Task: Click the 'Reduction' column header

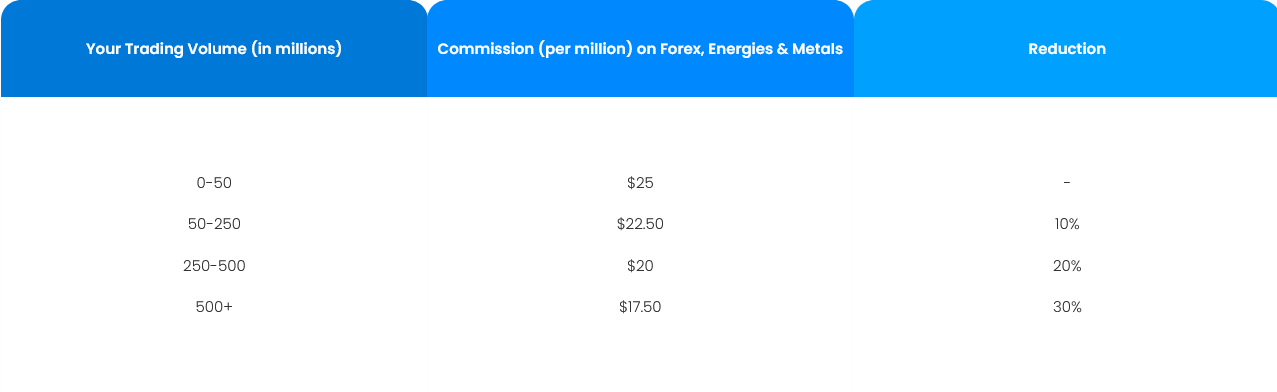Action: pos(1066,48)
